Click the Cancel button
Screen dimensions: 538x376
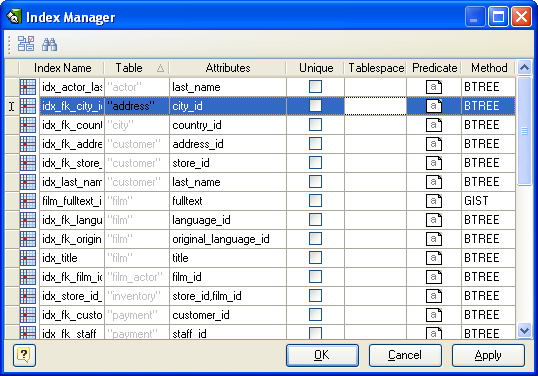pyautogui.click(x=405, y=355)
